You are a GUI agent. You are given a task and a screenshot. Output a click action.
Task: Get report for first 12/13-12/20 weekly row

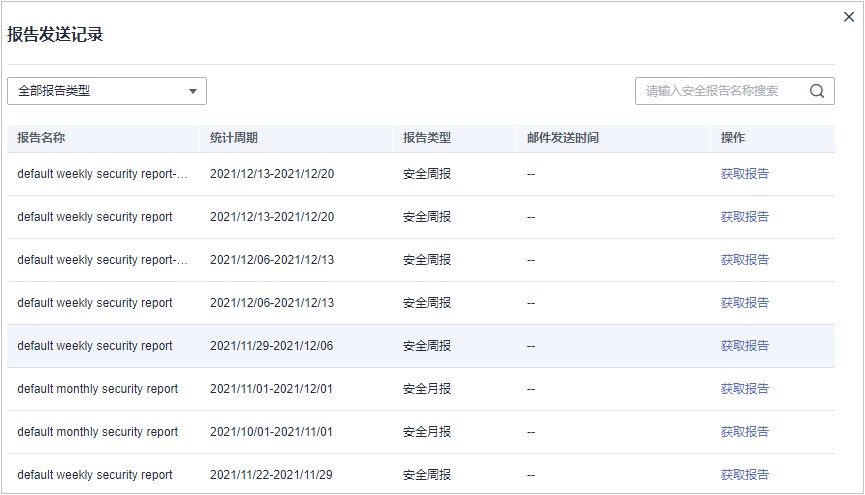pyautogui.click(x=745, y=174)
